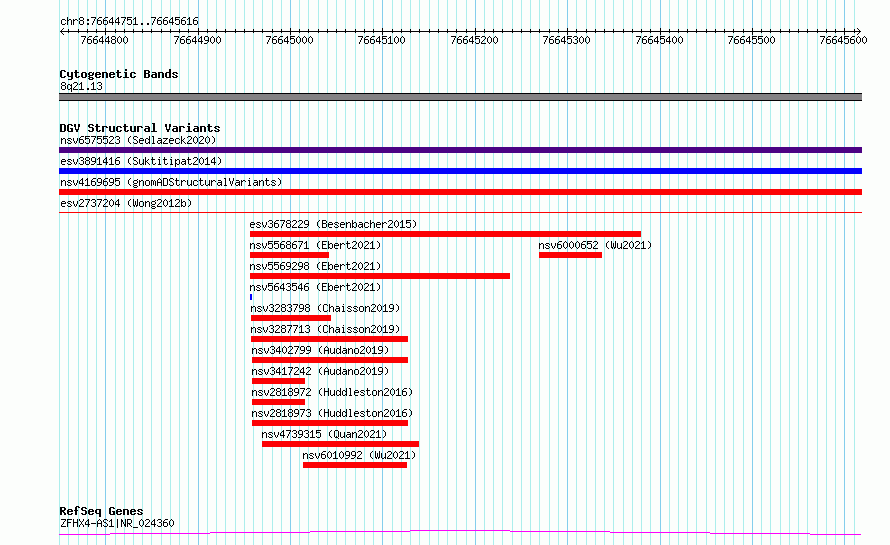Viewport: 890px width, 545px height.
Task: Open the nsv5643546 (Ebert2021) label
Action: (x=315, y=287)
